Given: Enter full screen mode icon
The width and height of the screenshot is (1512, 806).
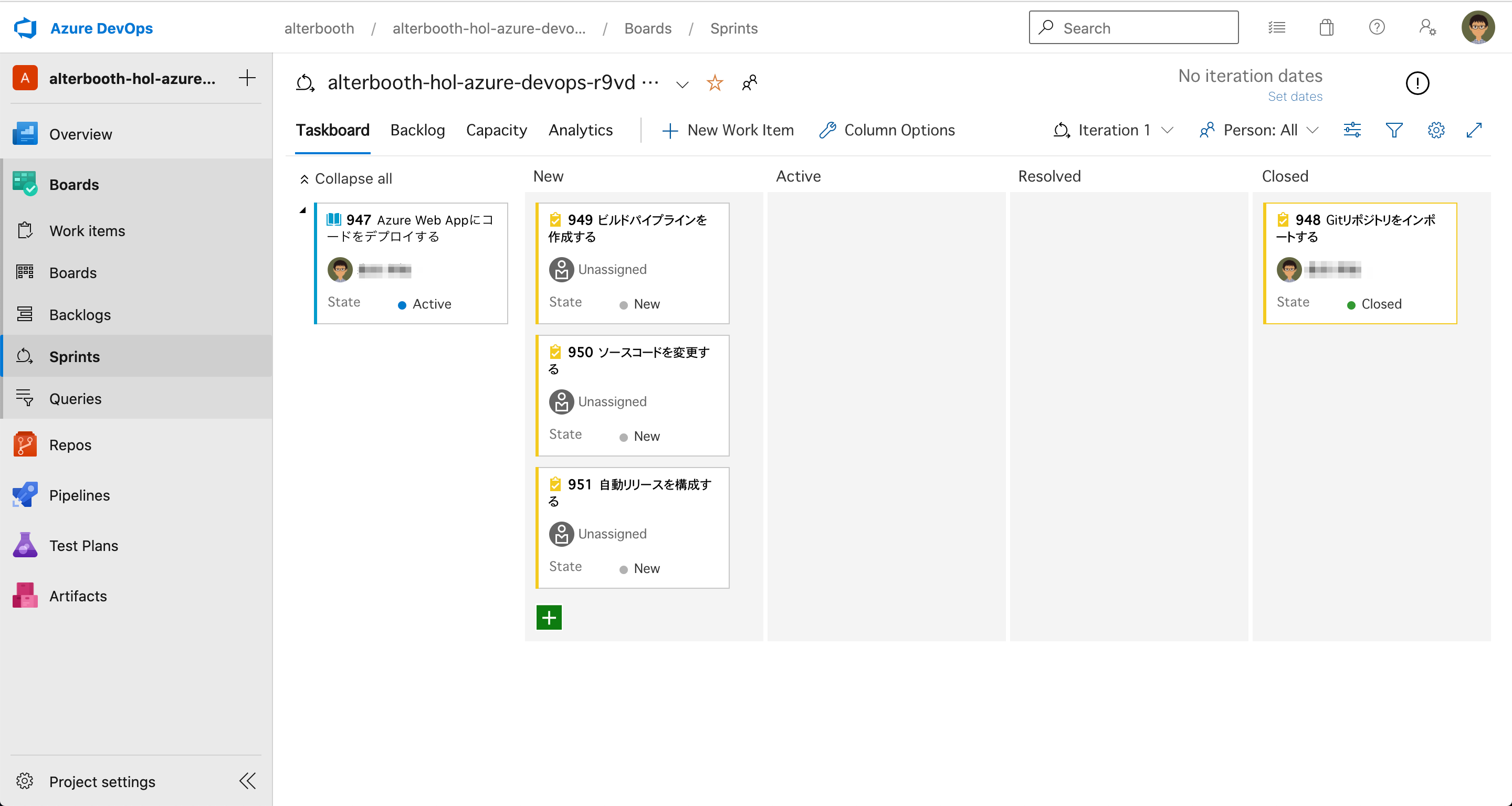Looking at the screenshot, I should coord(1474,130).
